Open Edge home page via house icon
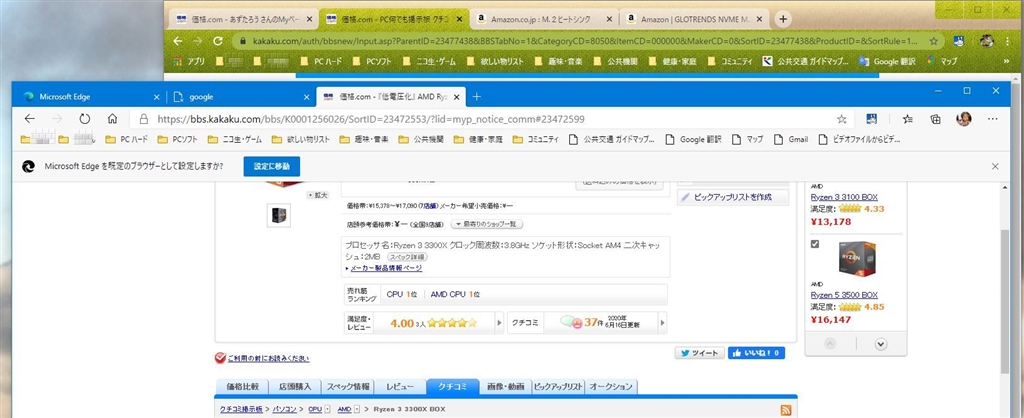The width and height of the screenshot is (1024, 418). [x=112, y=119]
